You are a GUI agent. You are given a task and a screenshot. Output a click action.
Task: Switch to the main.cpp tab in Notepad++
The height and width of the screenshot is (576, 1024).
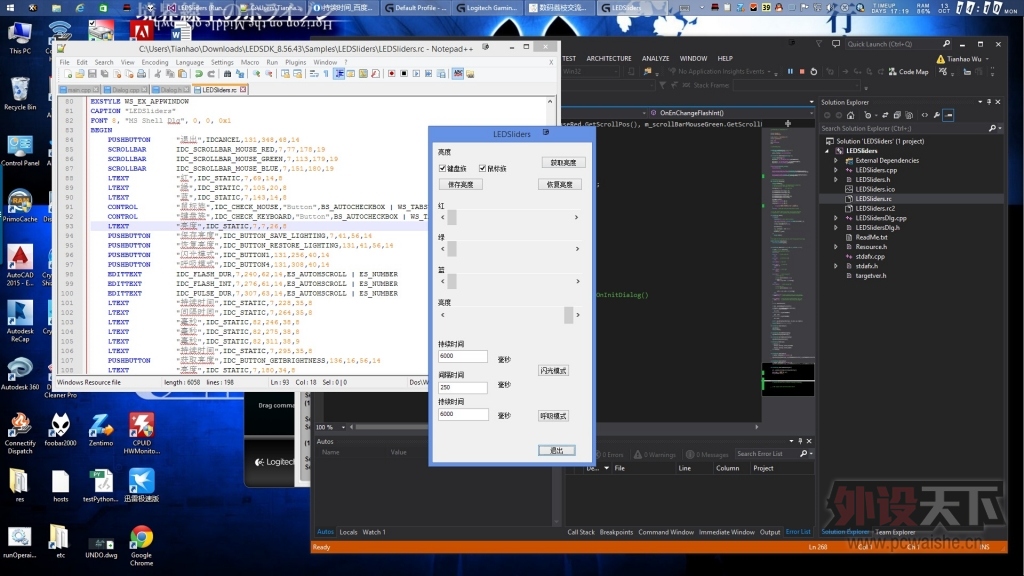[x=80, y=89]
